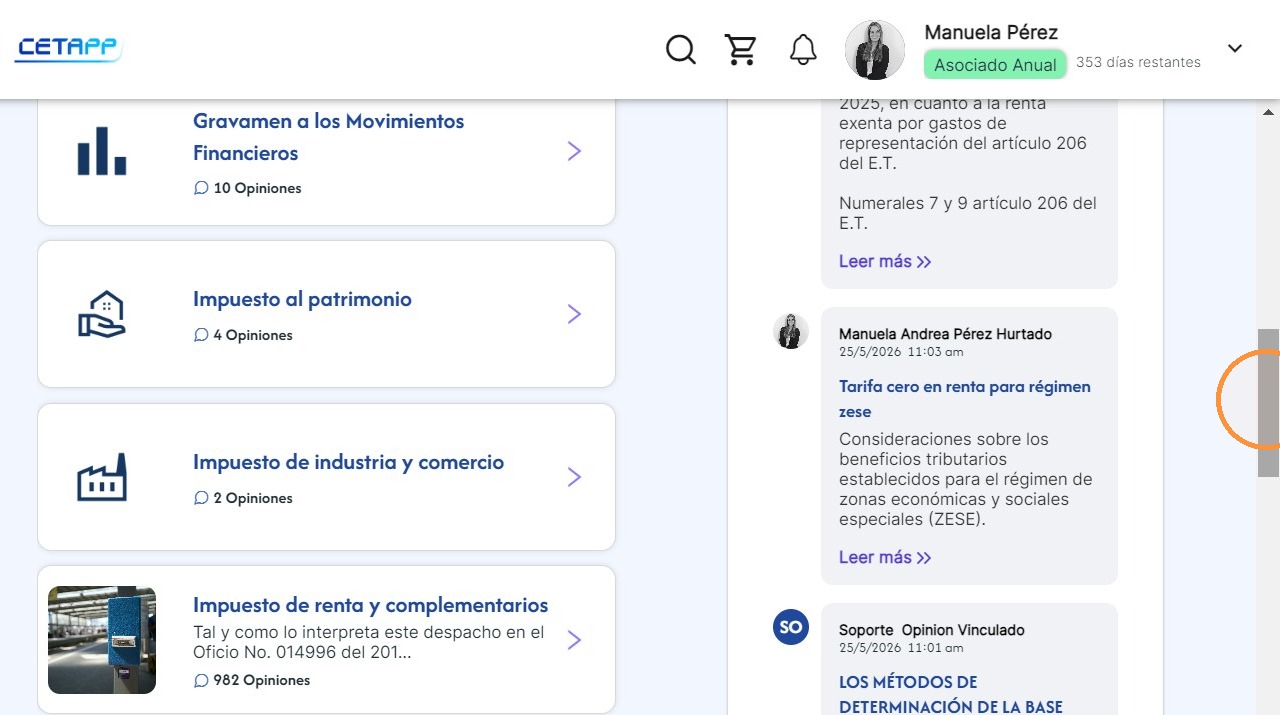The image size is (1280, 715).
Task: Click the house-in-hand Impuesto al patrimonio icon
Action: pos(102,314)
